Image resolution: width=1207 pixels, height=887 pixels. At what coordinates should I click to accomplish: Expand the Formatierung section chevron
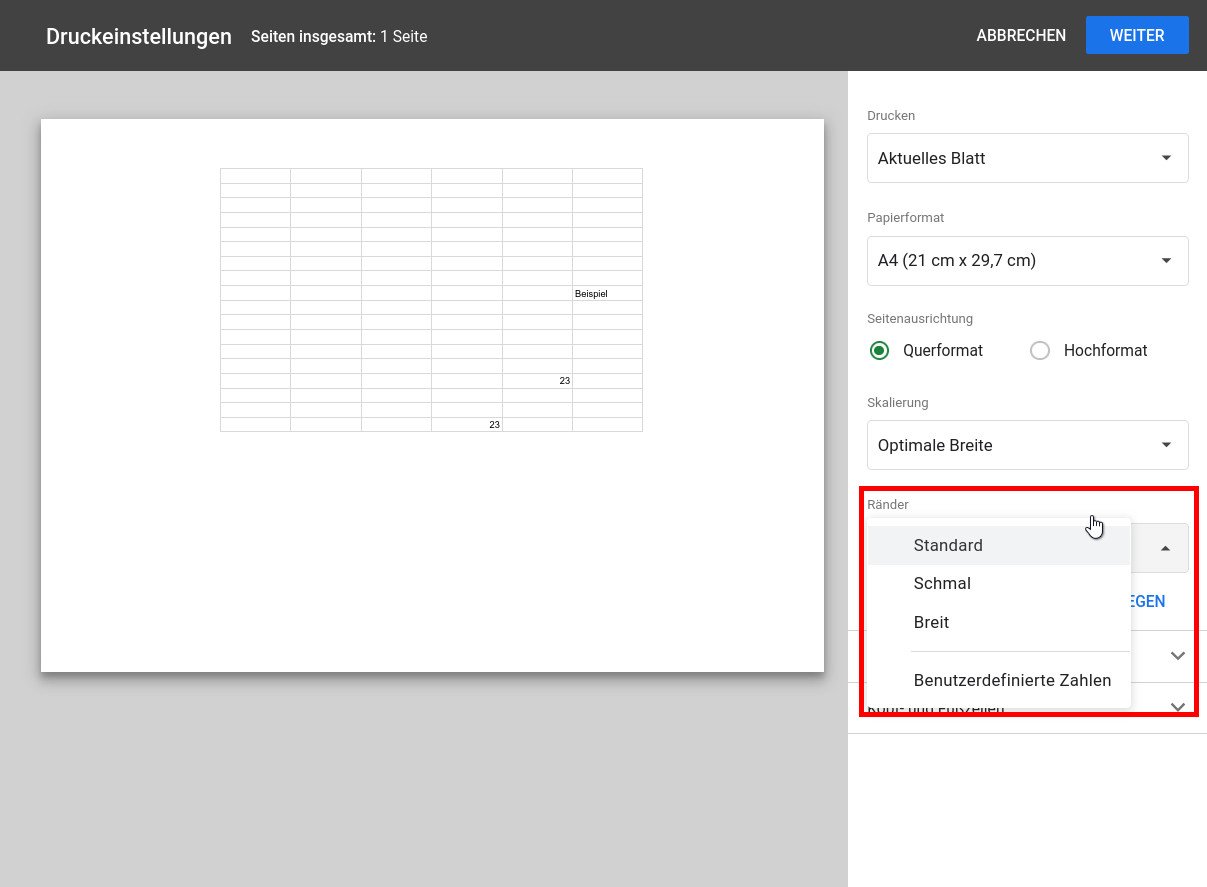tap(1178, 657)
